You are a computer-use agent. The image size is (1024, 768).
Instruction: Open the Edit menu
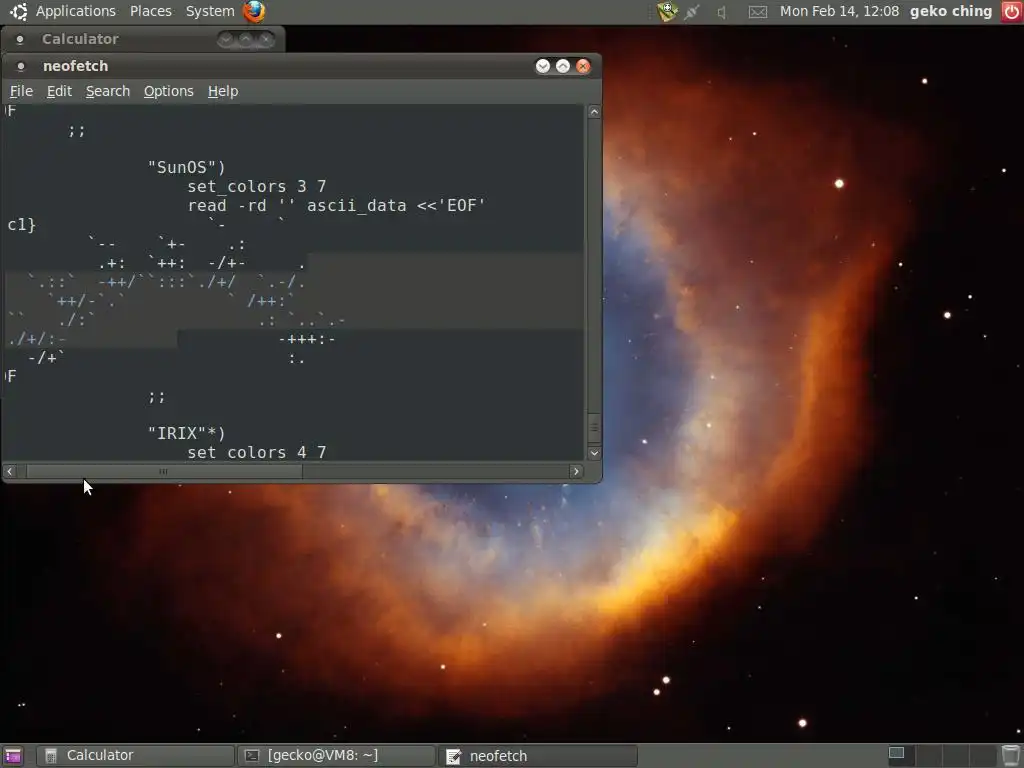click(x=59, y=91)
